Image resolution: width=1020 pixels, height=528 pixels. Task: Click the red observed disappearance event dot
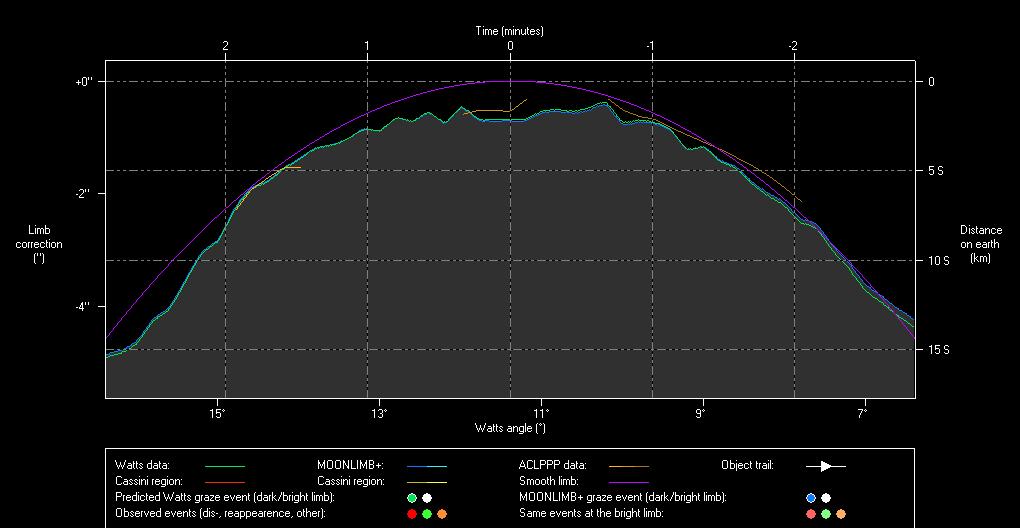(411, 513)
